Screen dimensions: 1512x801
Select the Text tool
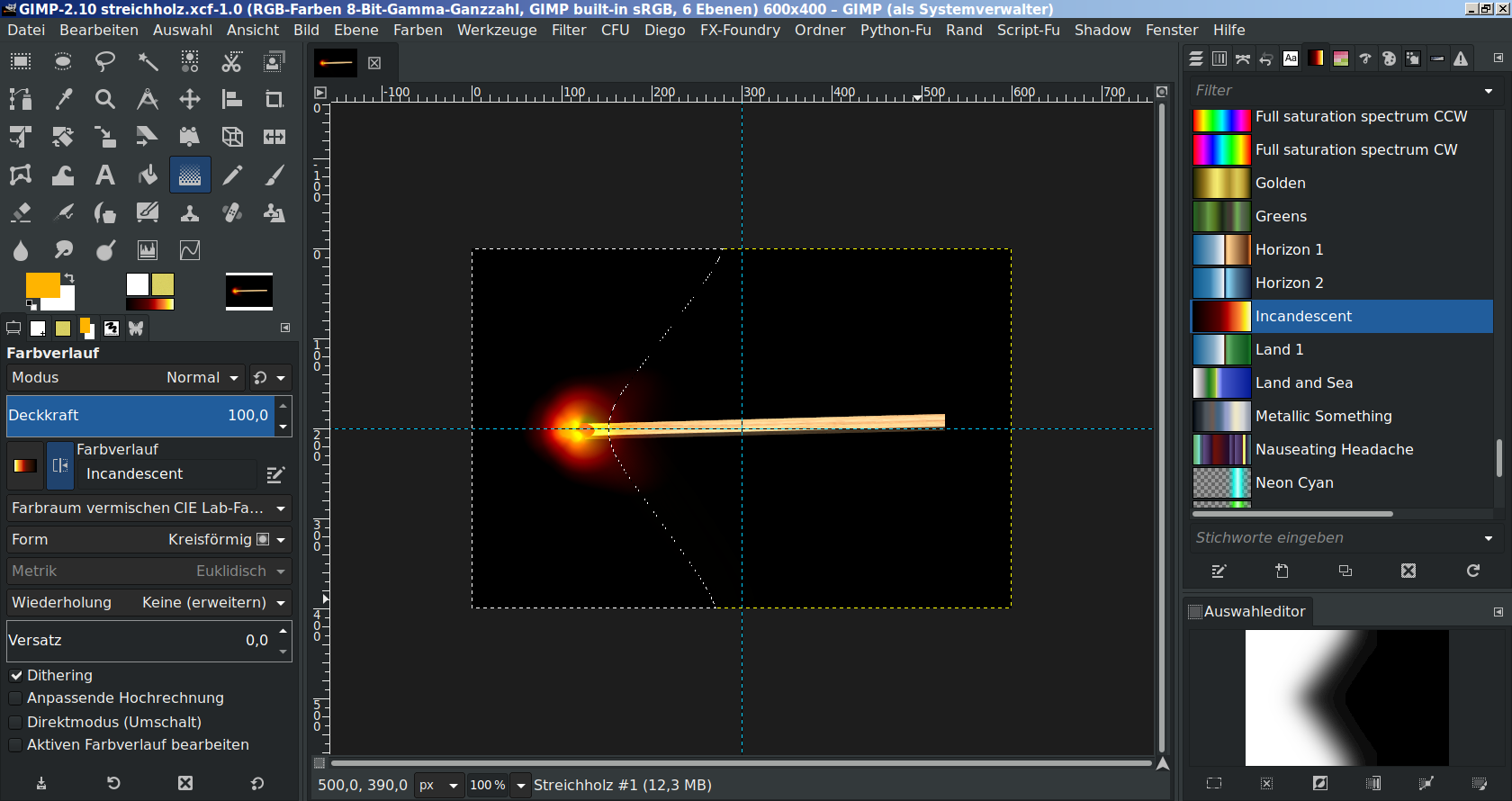point(105,175)
